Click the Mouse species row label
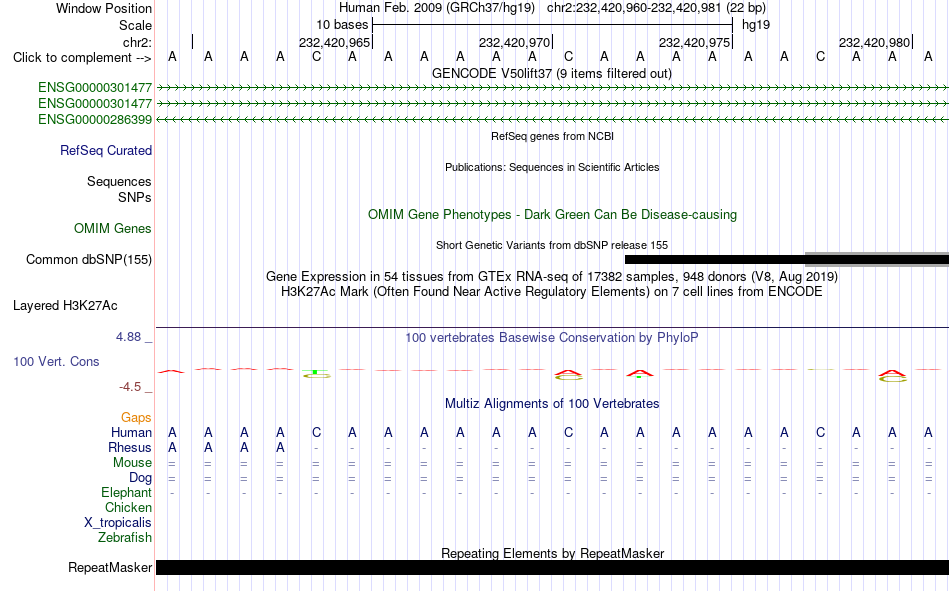This screenshot has width=950, height=591. pos(132,462)
